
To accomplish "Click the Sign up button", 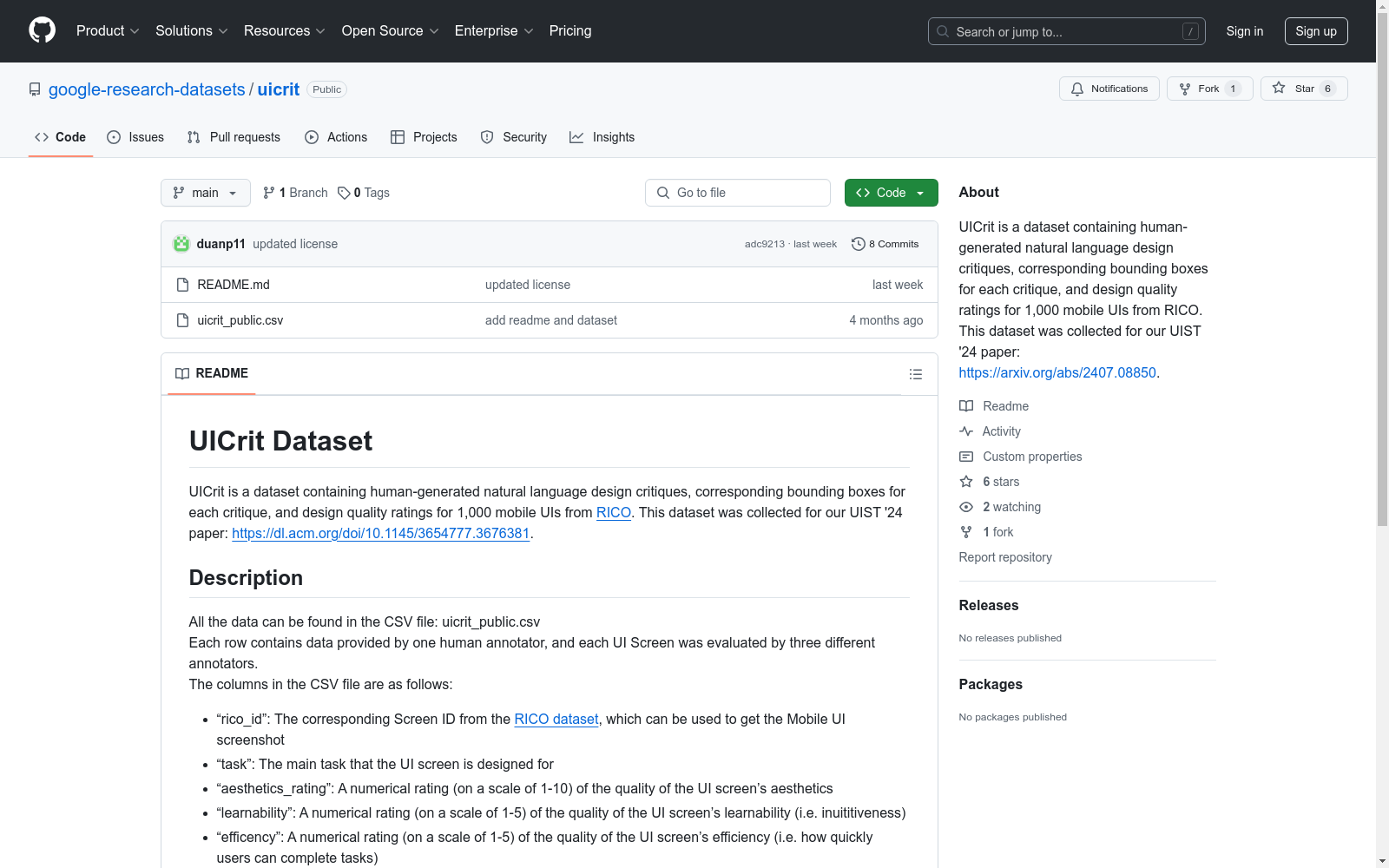I will [x=1316, y=31].
